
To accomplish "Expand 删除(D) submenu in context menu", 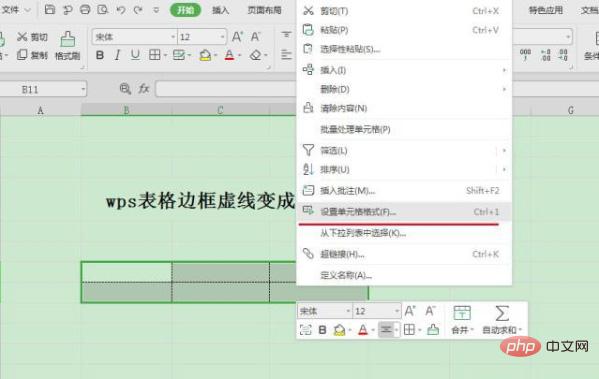I will click(x=404, y=89).
